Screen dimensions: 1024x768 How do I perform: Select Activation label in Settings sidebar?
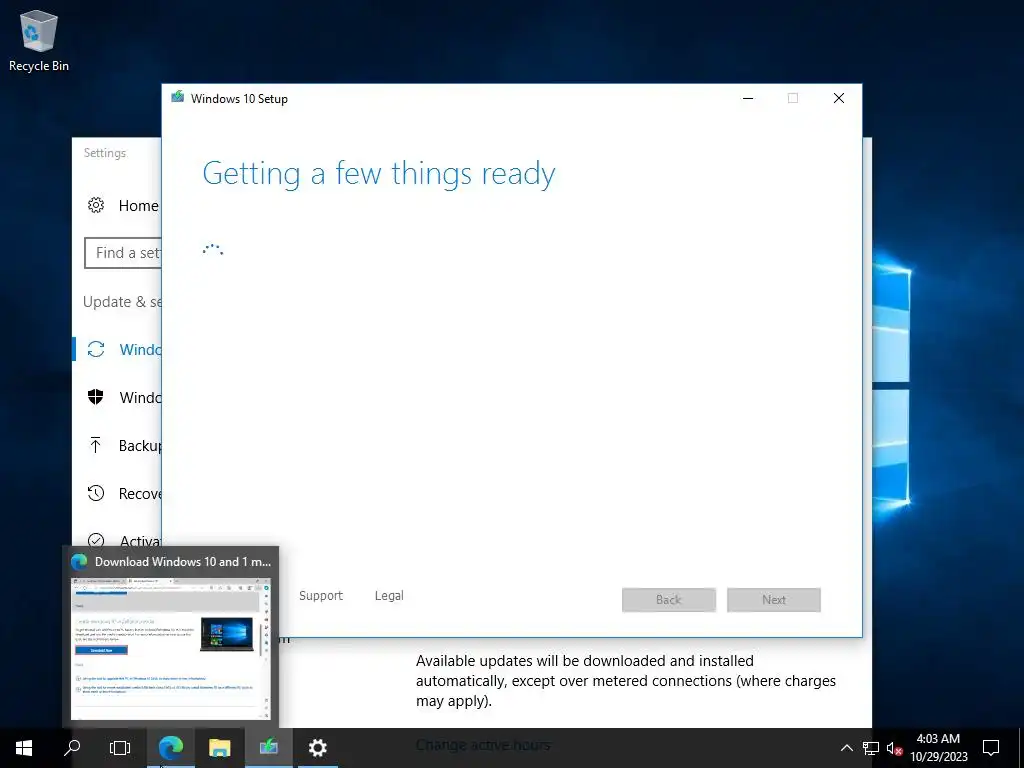pyautogui.click(x=140, y=541)
